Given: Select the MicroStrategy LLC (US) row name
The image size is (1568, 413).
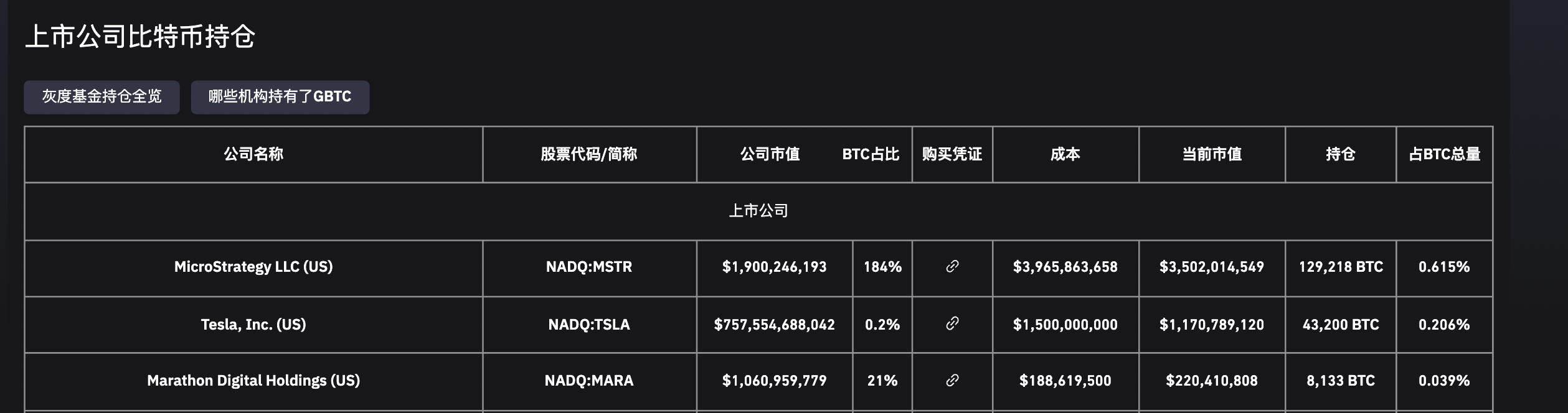Looking at the screenshot, I should (253, 267).
